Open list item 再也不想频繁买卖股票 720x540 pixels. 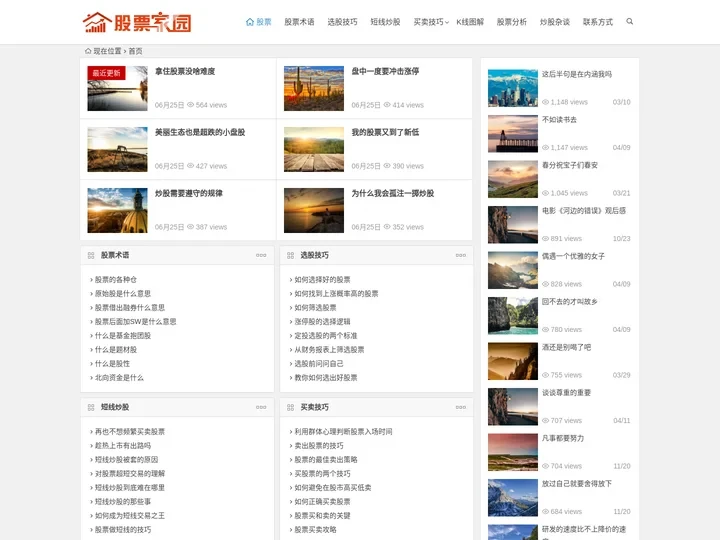tap(129, 431)
